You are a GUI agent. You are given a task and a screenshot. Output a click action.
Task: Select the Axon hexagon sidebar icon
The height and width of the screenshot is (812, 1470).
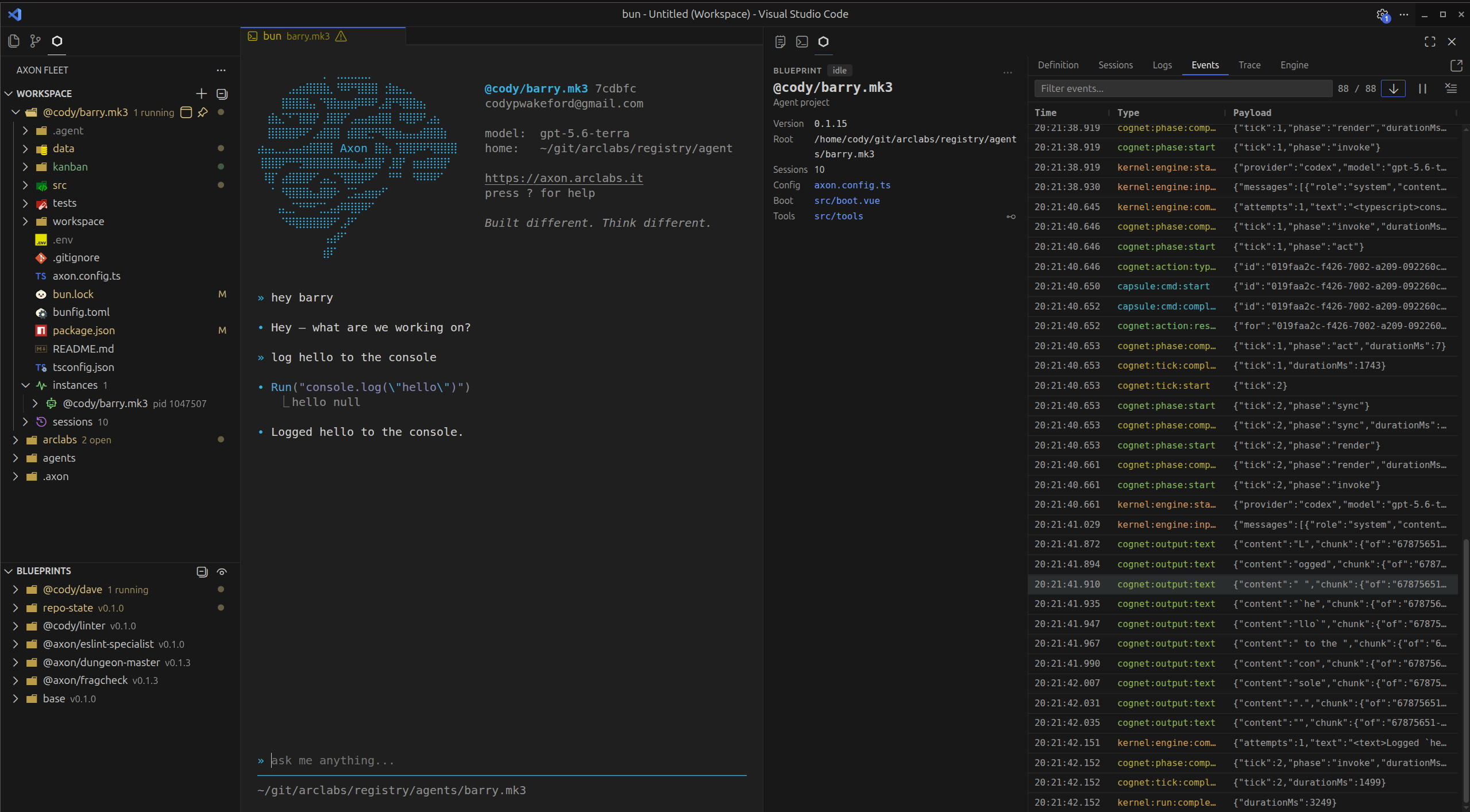coord(57,41)
